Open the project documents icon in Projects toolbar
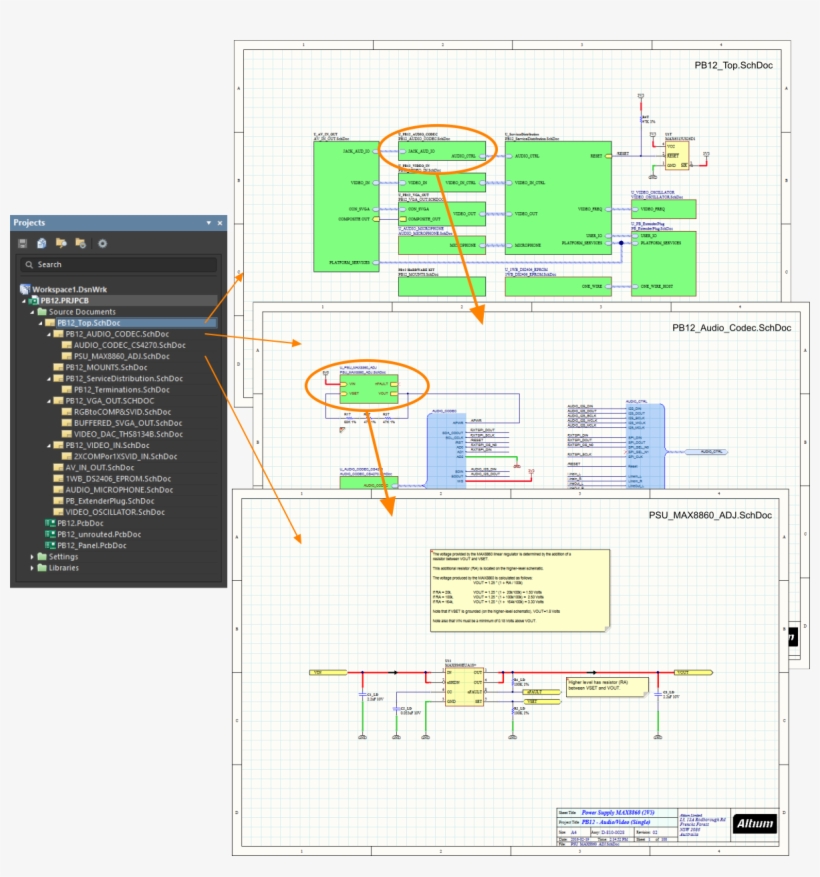The image size is (820, 877). (40, 242)
